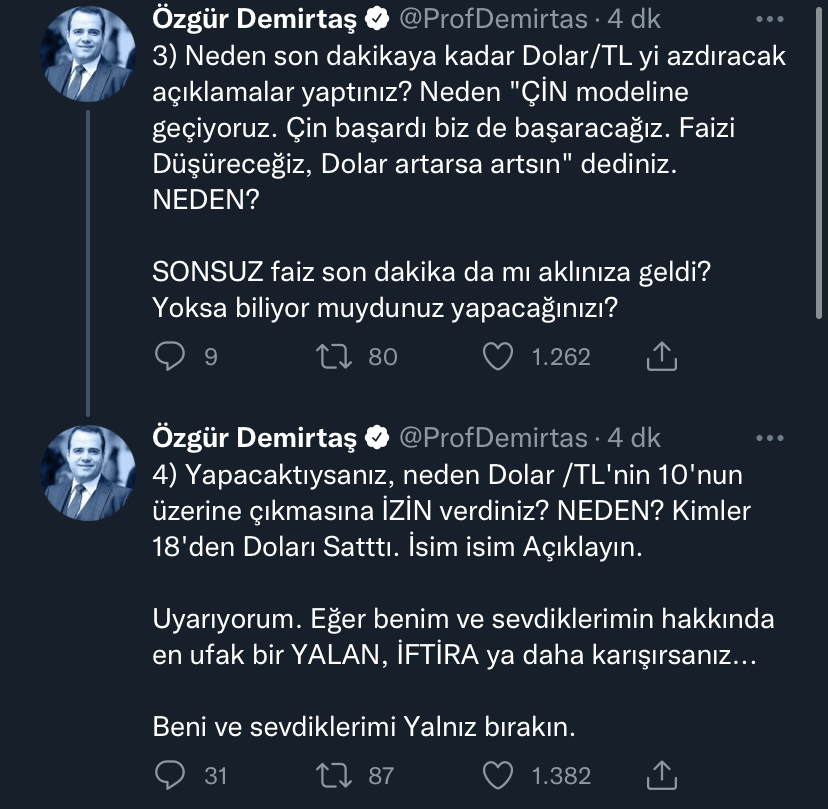Open tweet text starting with Neden son dakikaya
Viewport: 828px width, 809px height.
point(469,182)
